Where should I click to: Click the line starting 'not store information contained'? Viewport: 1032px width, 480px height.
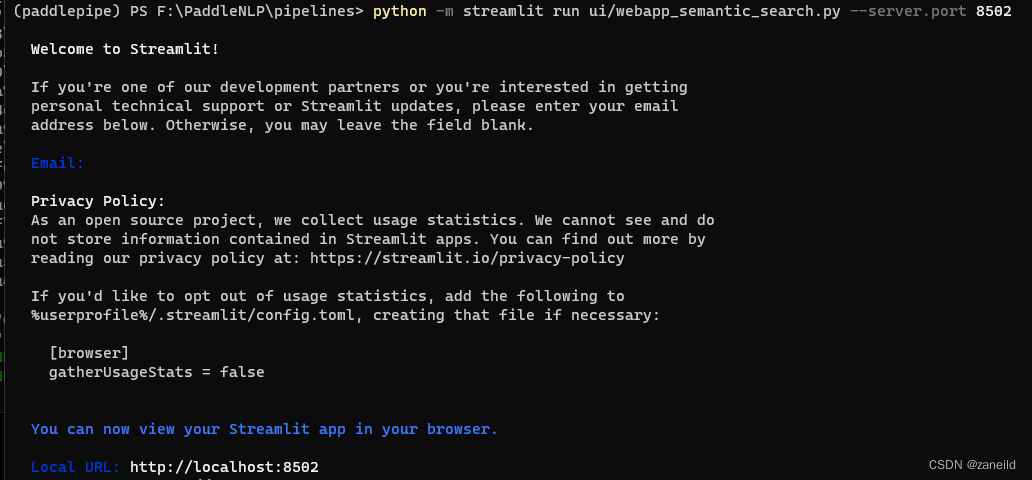[368, 239]
